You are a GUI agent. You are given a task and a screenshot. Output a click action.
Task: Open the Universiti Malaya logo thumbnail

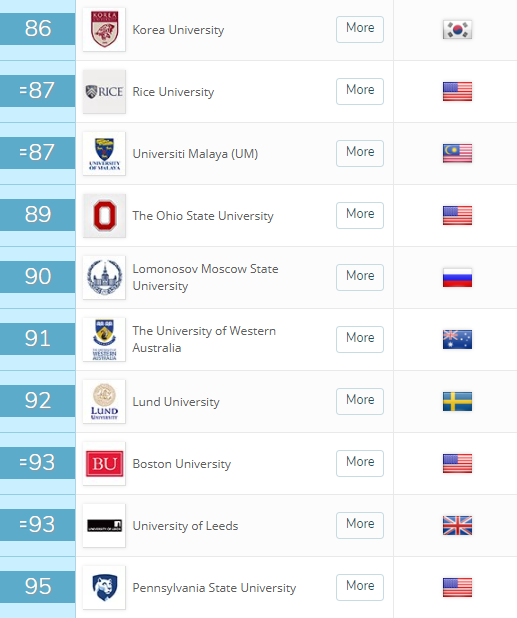point(104,153)
